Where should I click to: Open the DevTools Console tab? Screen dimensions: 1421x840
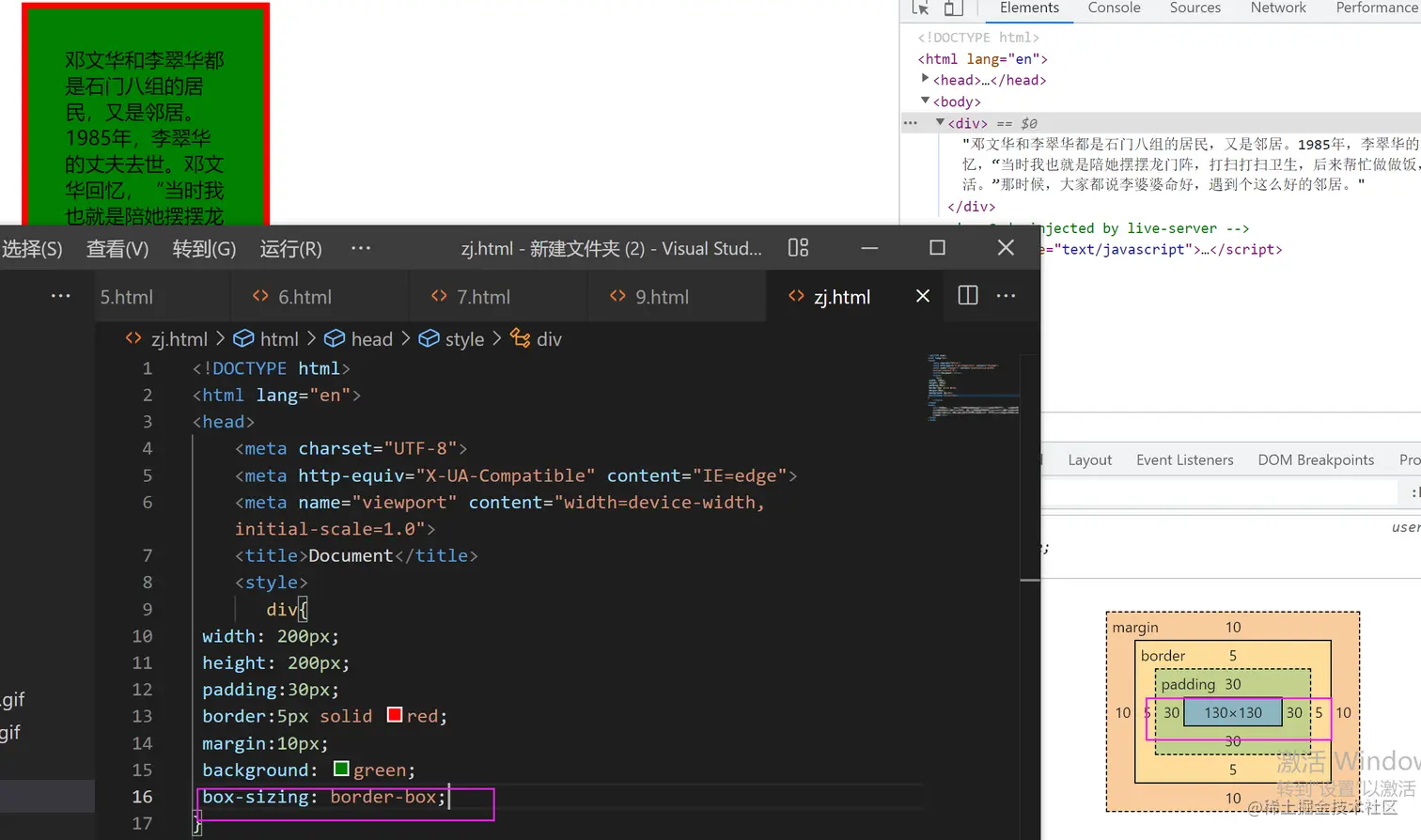[1114, 8]
